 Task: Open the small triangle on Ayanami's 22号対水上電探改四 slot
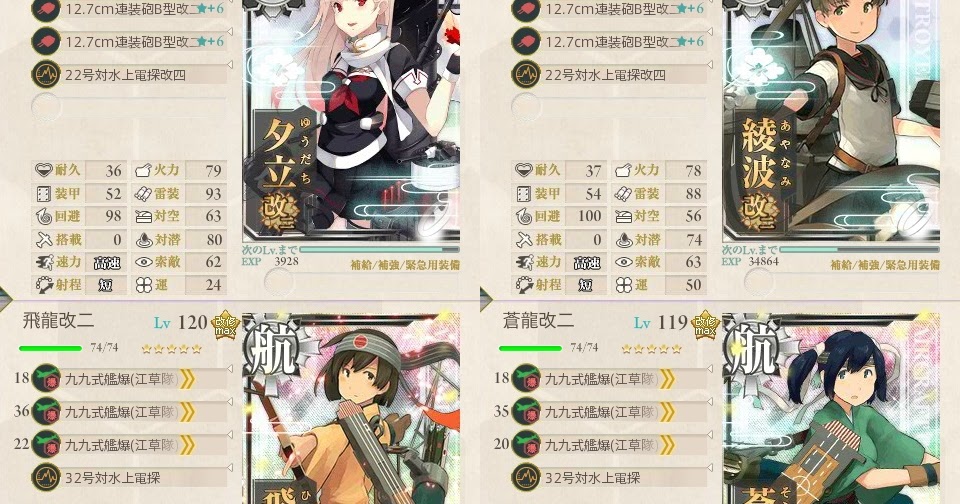pyautogui.click(x=710, y=64)
